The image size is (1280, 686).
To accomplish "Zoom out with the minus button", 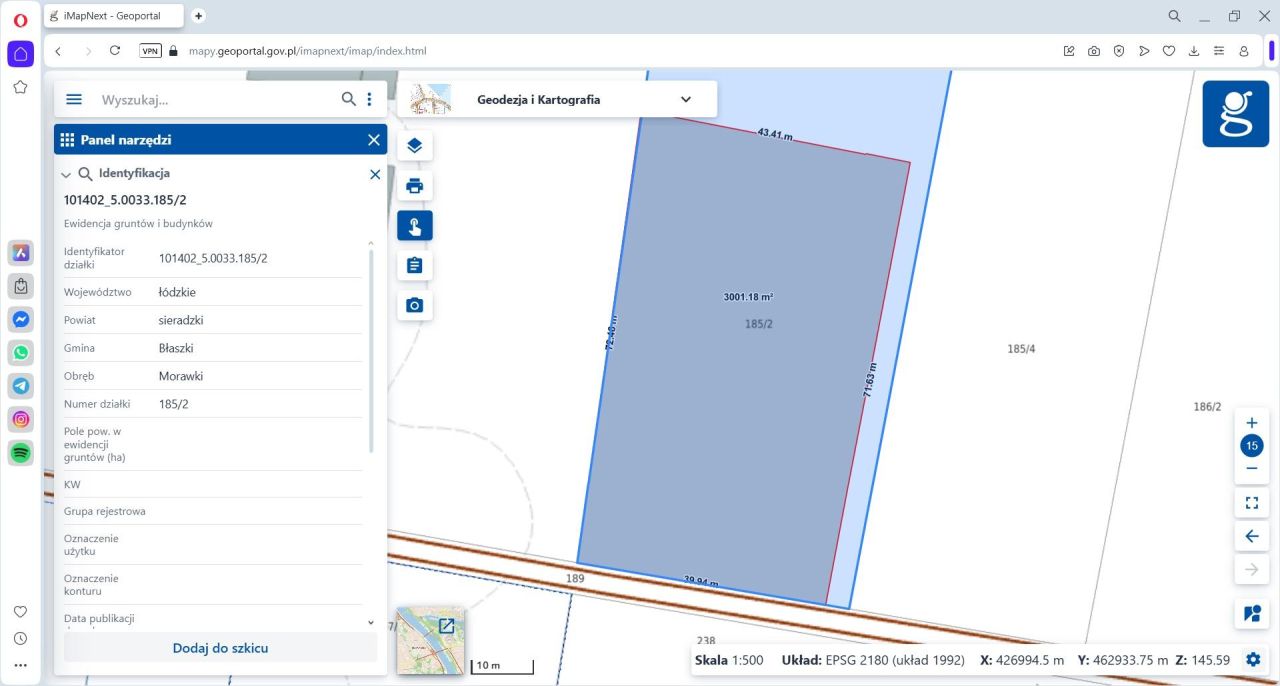I will (x=1251, y=468).
